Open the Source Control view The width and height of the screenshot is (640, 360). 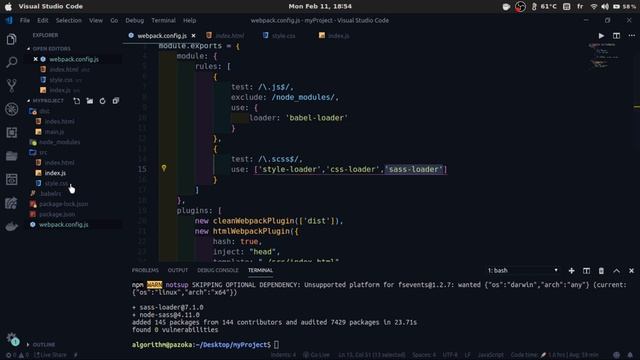pos(11,85)
